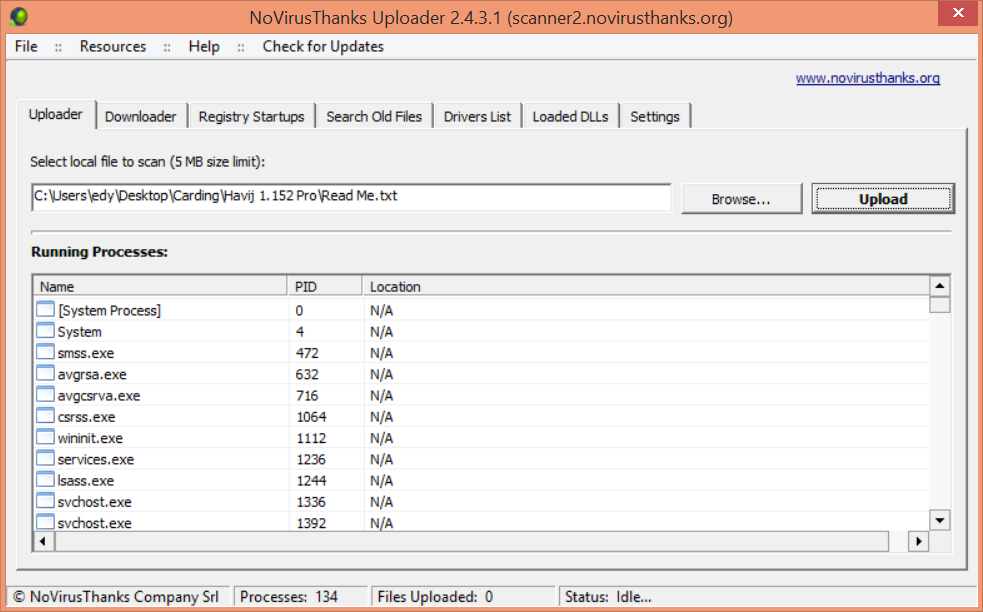983x612 pixels.
Task: Open the File menu
Action: tap(26, 46)
